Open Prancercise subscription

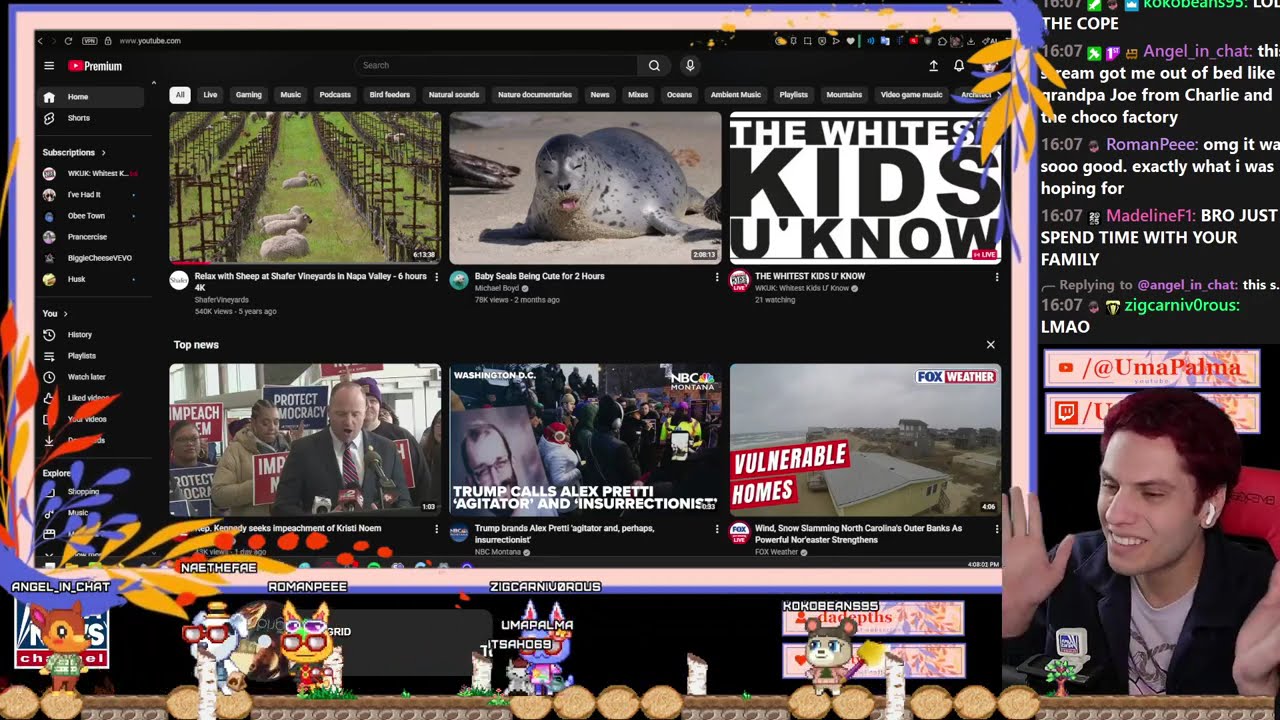92,237
